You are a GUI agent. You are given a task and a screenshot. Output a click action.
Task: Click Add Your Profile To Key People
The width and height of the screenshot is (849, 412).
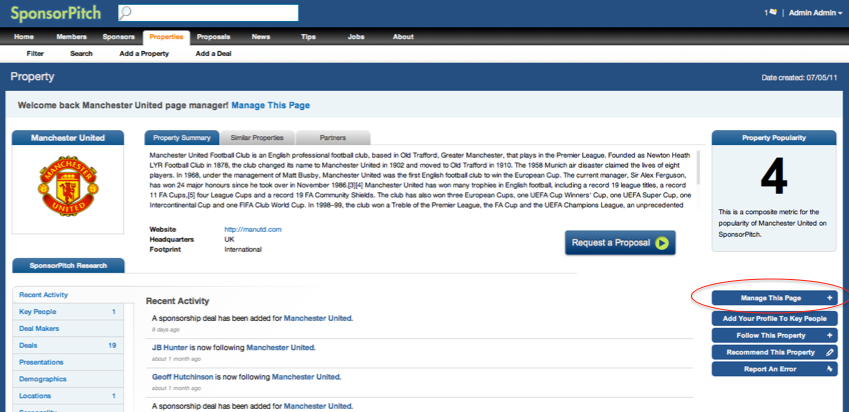tap(774, 318)
